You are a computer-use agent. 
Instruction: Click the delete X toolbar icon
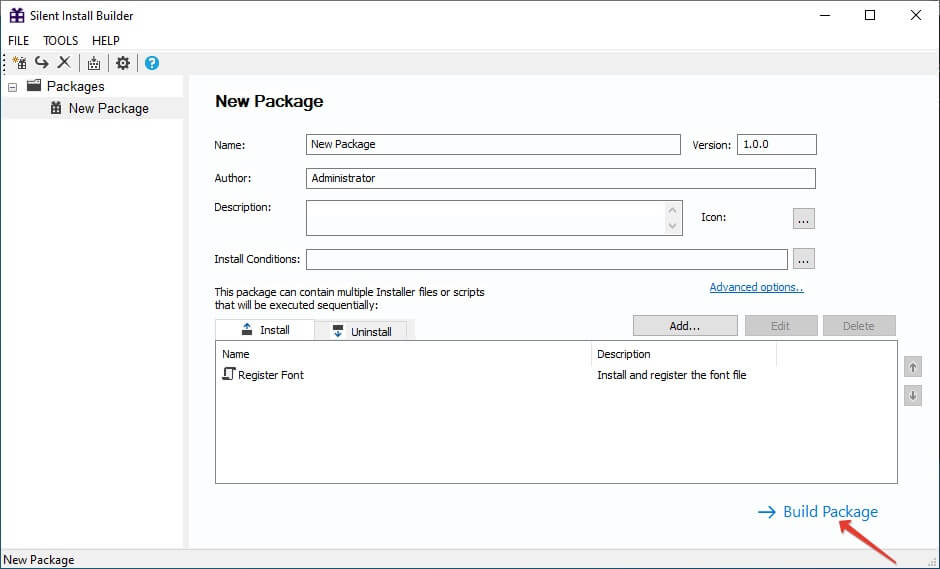click(64, 62)
